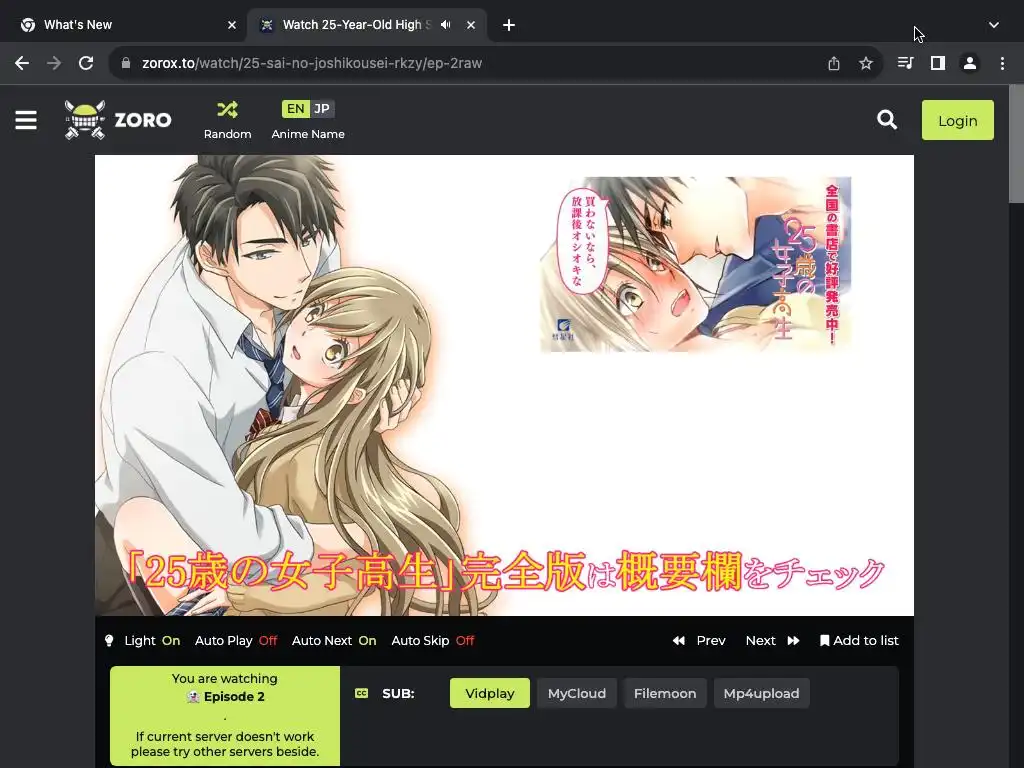
Task: Reload the current page
Action: 86,63
